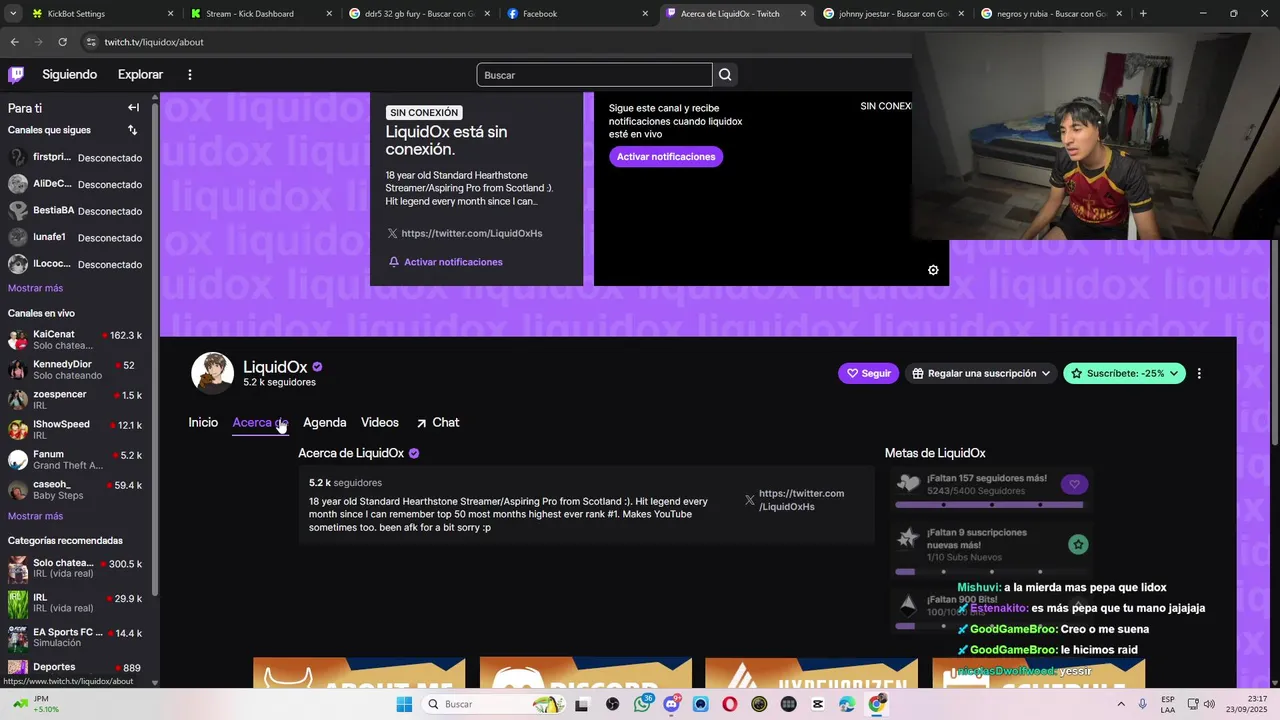
Task: Open KaiCenat live channel
Action: coord(76,340)
